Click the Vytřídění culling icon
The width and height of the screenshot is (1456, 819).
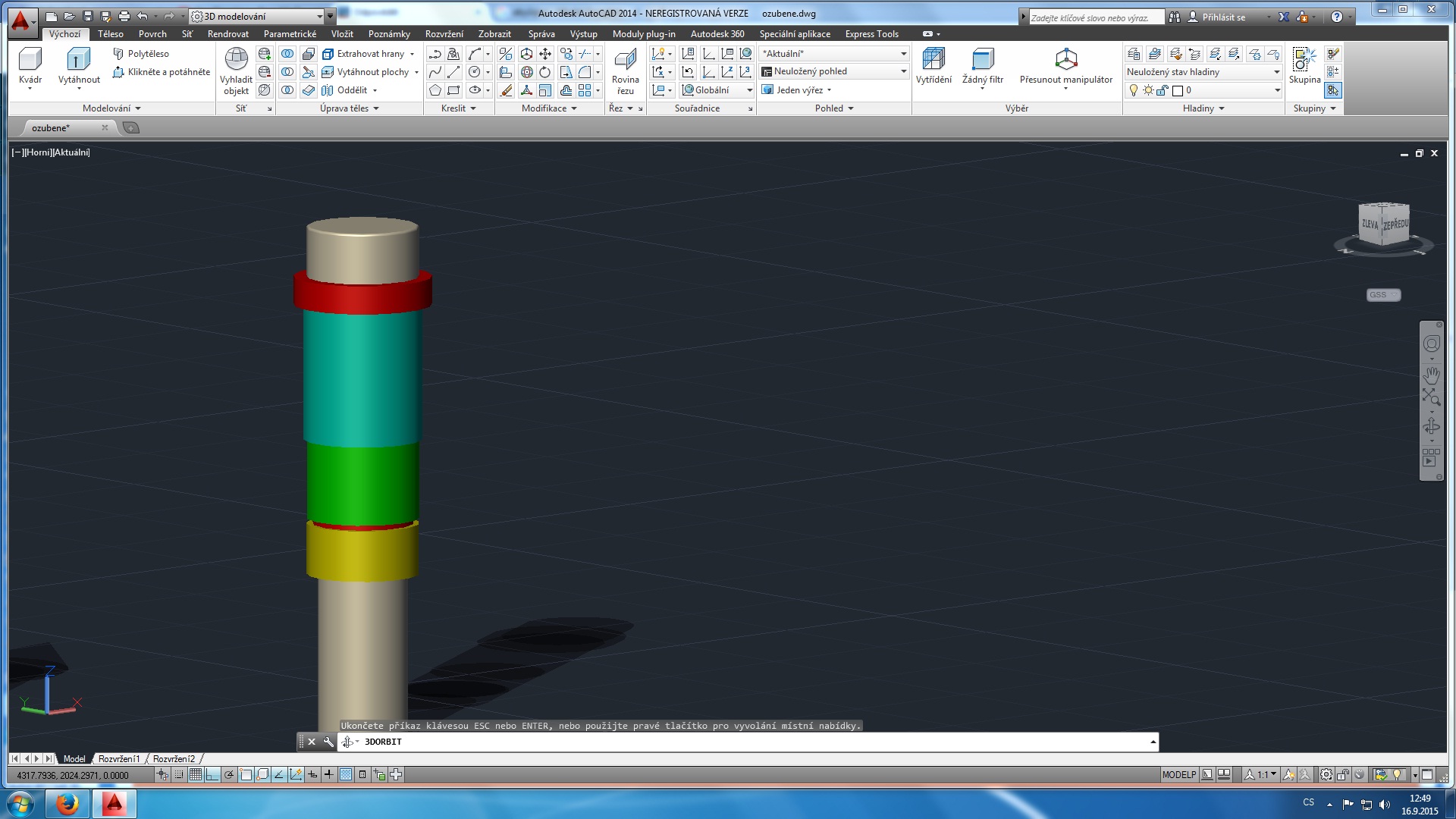point(933,61)
